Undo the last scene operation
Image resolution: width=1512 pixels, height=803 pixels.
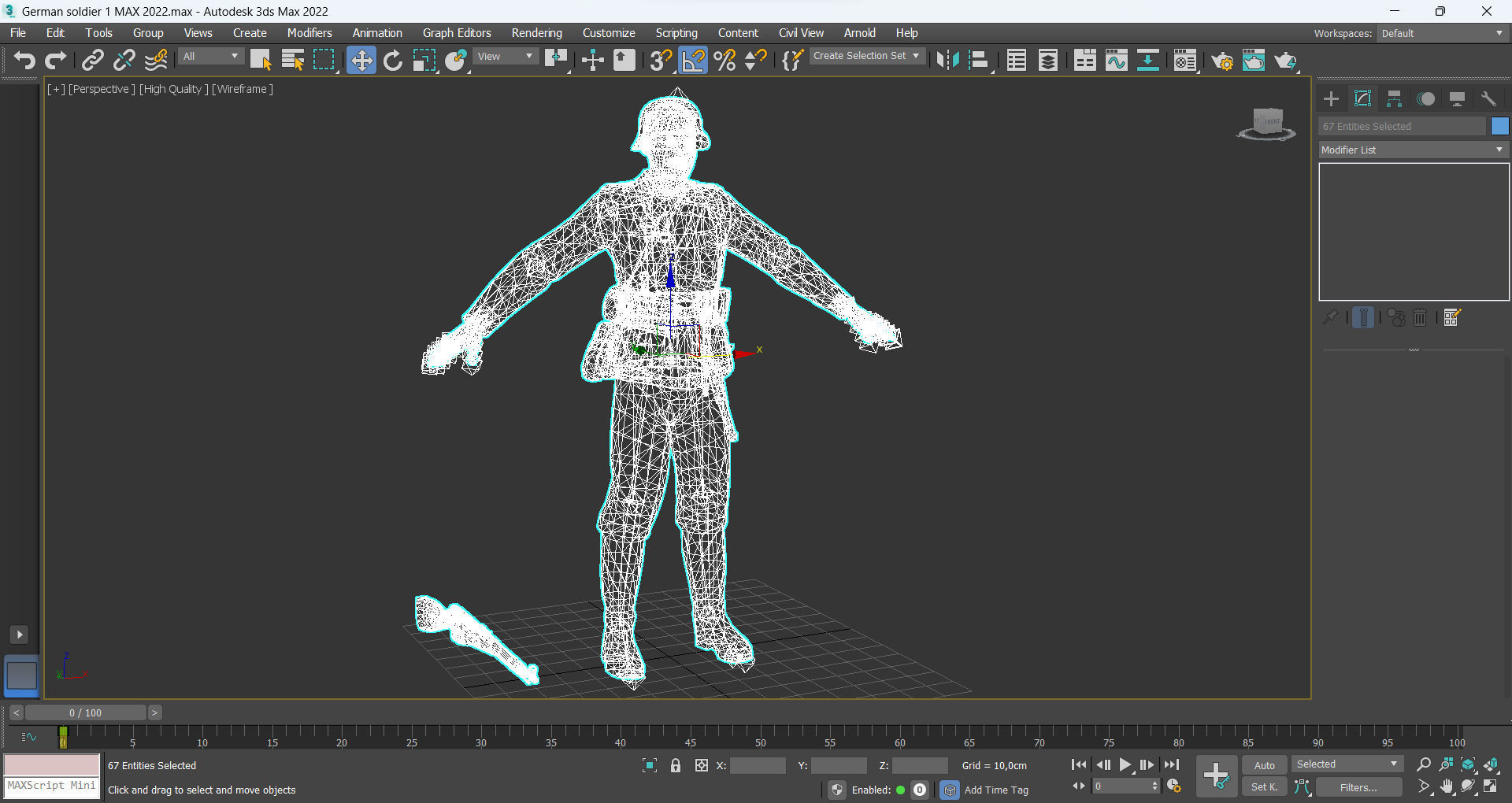[24, 60]
